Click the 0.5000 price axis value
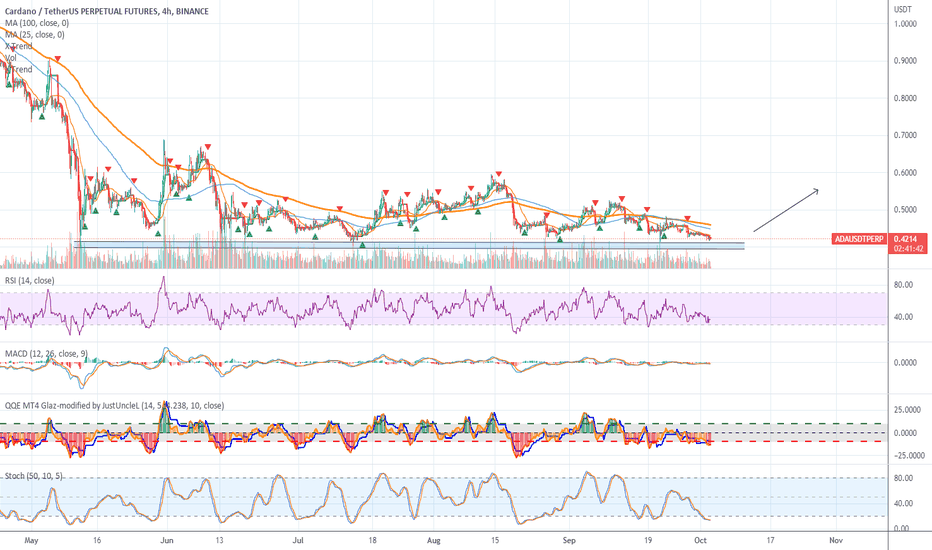The width and height of the screenshot is (932, 550). click(905, 210)
